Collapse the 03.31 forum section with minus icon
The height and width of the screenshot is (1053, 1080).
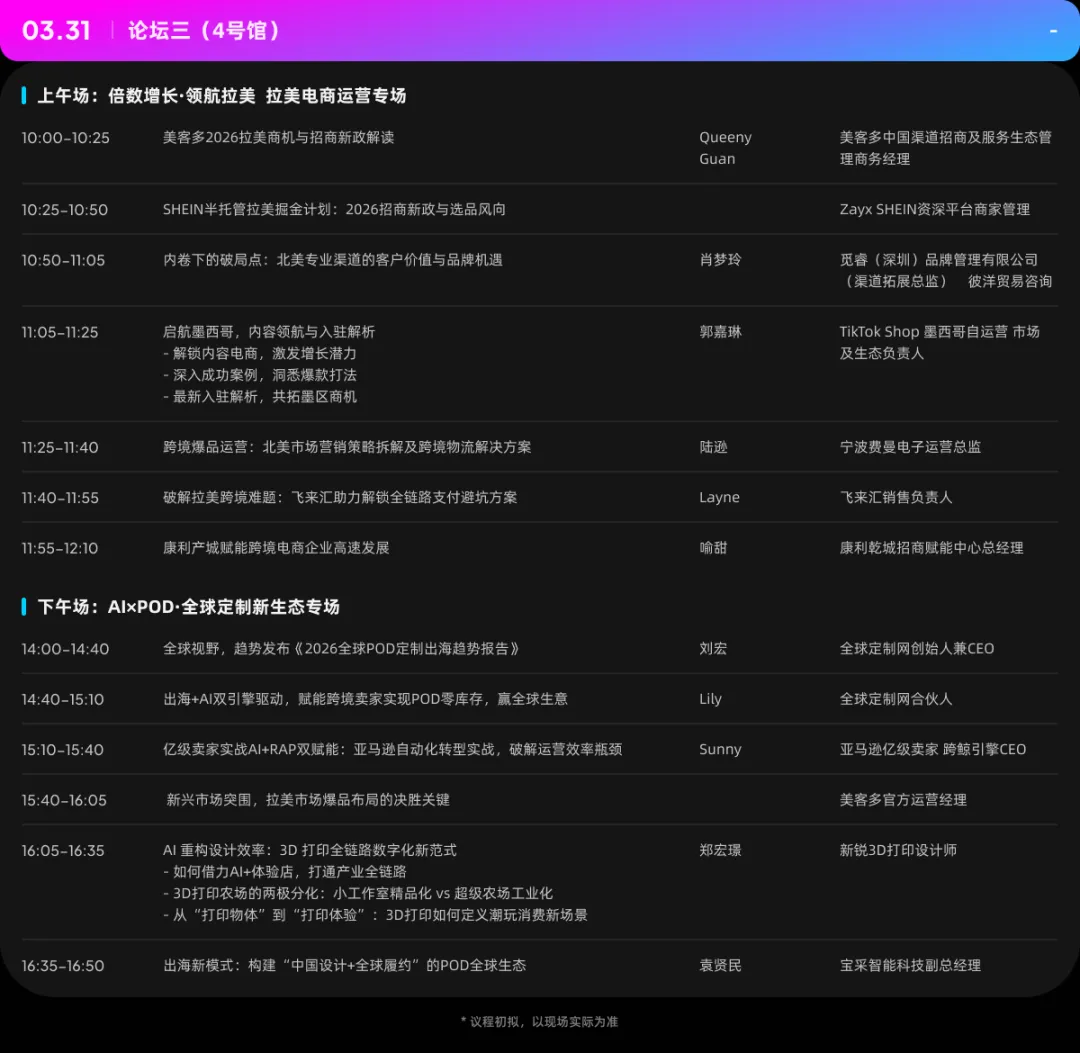point(1053,31)
